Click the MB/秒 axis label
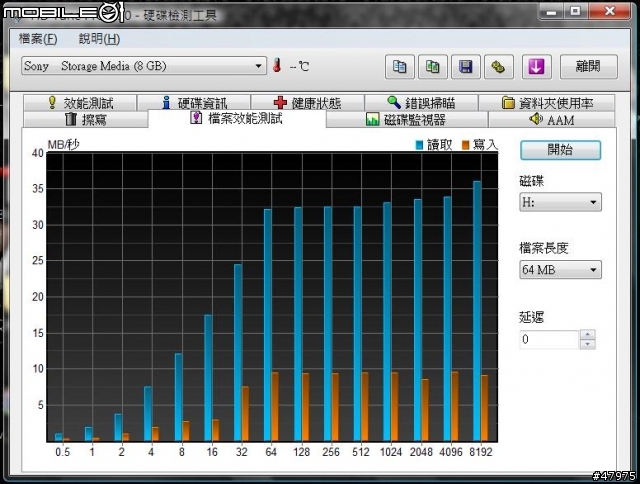The height and width of the screenshot is (484, 640). point(63,144)
